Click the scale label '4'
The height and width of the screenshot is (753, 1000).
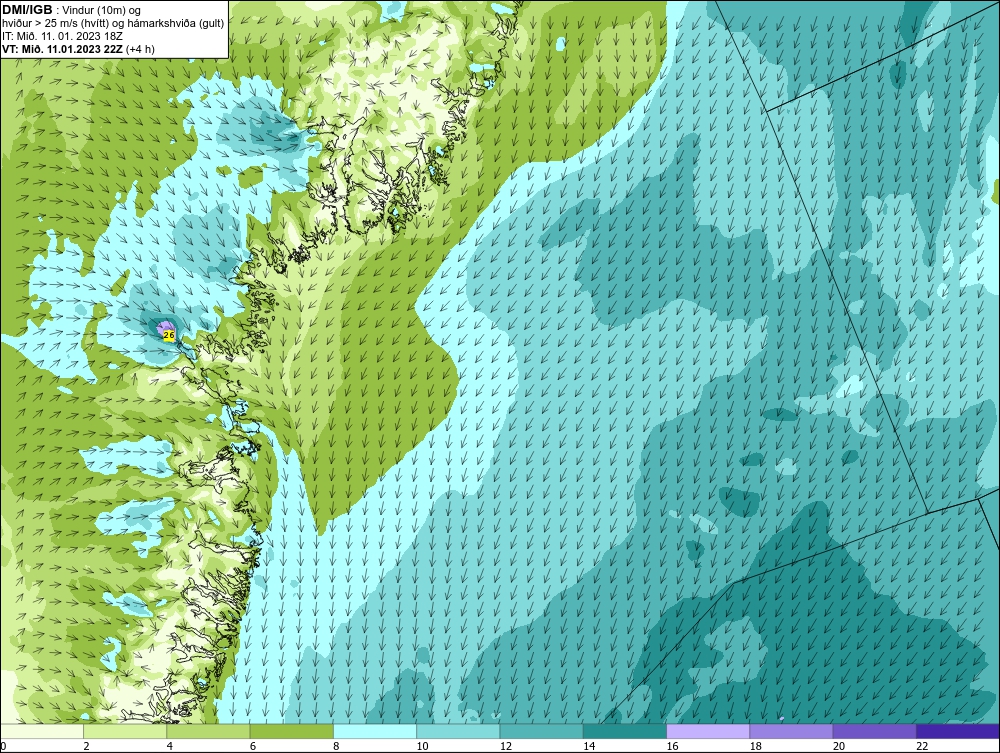[169, 746]
